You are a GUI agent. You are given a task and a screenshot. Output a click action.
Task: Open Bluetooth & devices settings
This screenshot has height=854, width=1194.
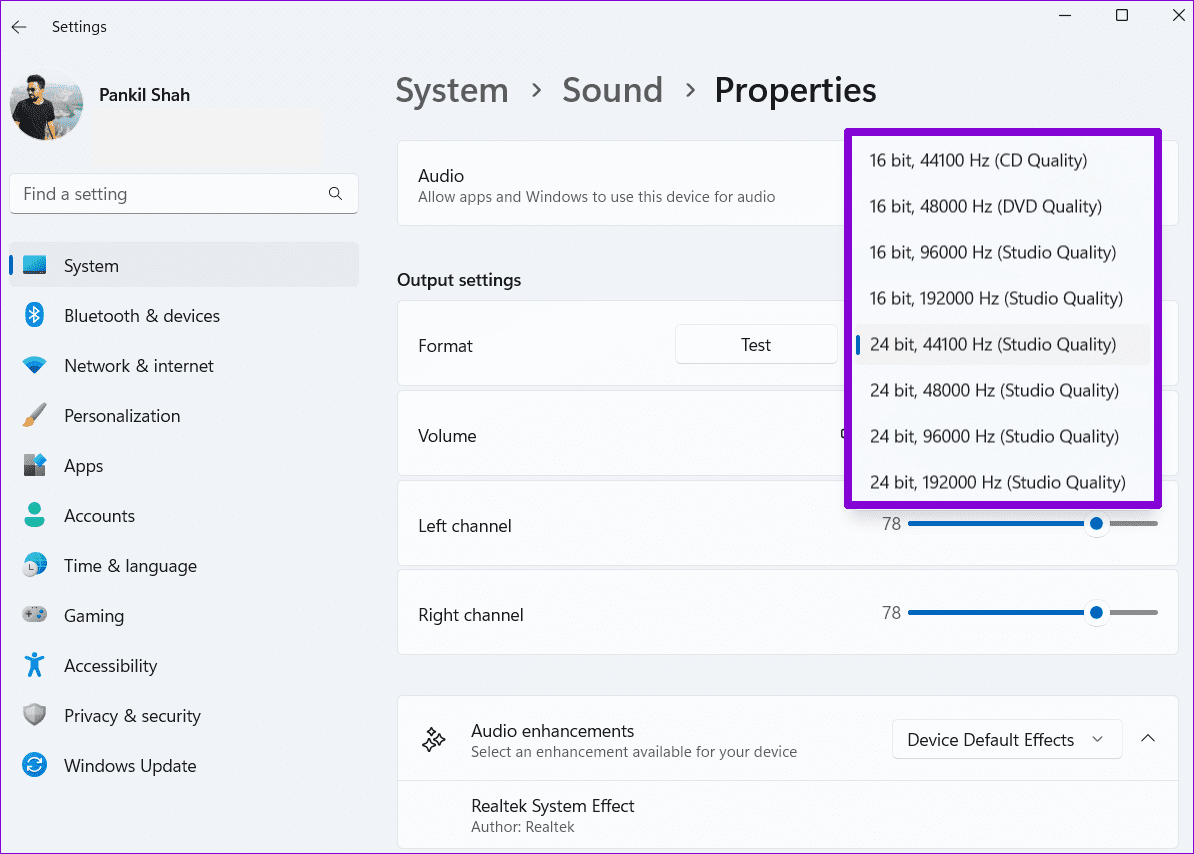point(141,316)
